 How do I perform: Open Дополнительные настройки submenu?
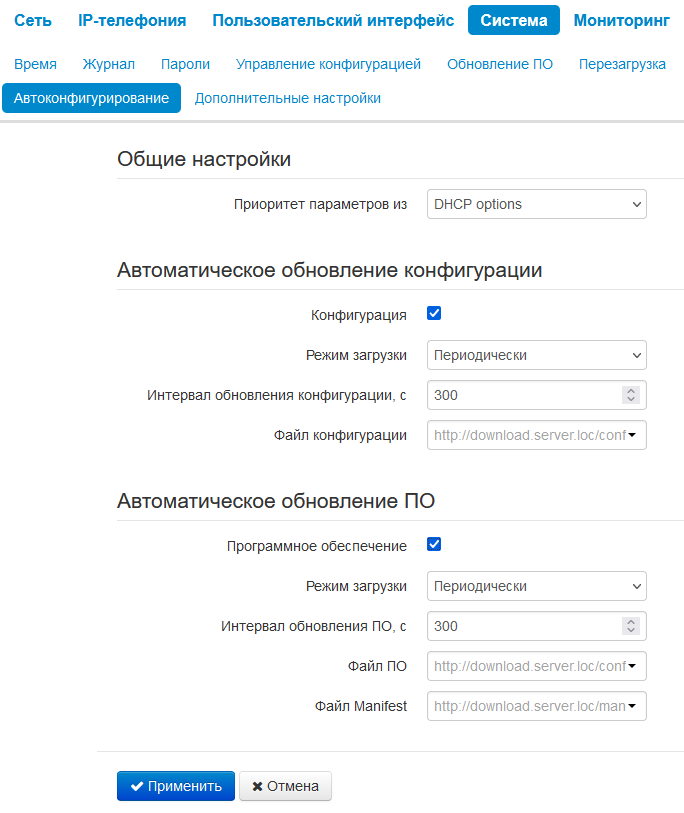(x=288, y=98)
